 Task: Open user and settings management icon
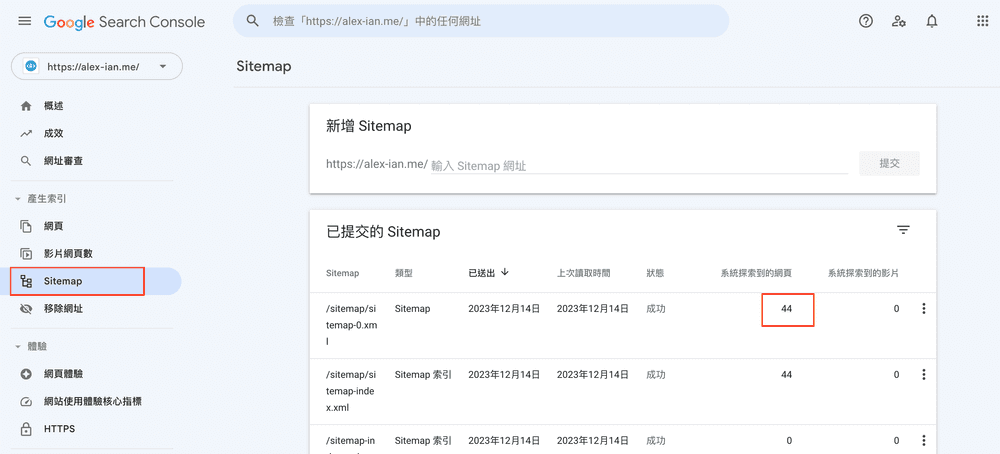click(x=899, y=21)
